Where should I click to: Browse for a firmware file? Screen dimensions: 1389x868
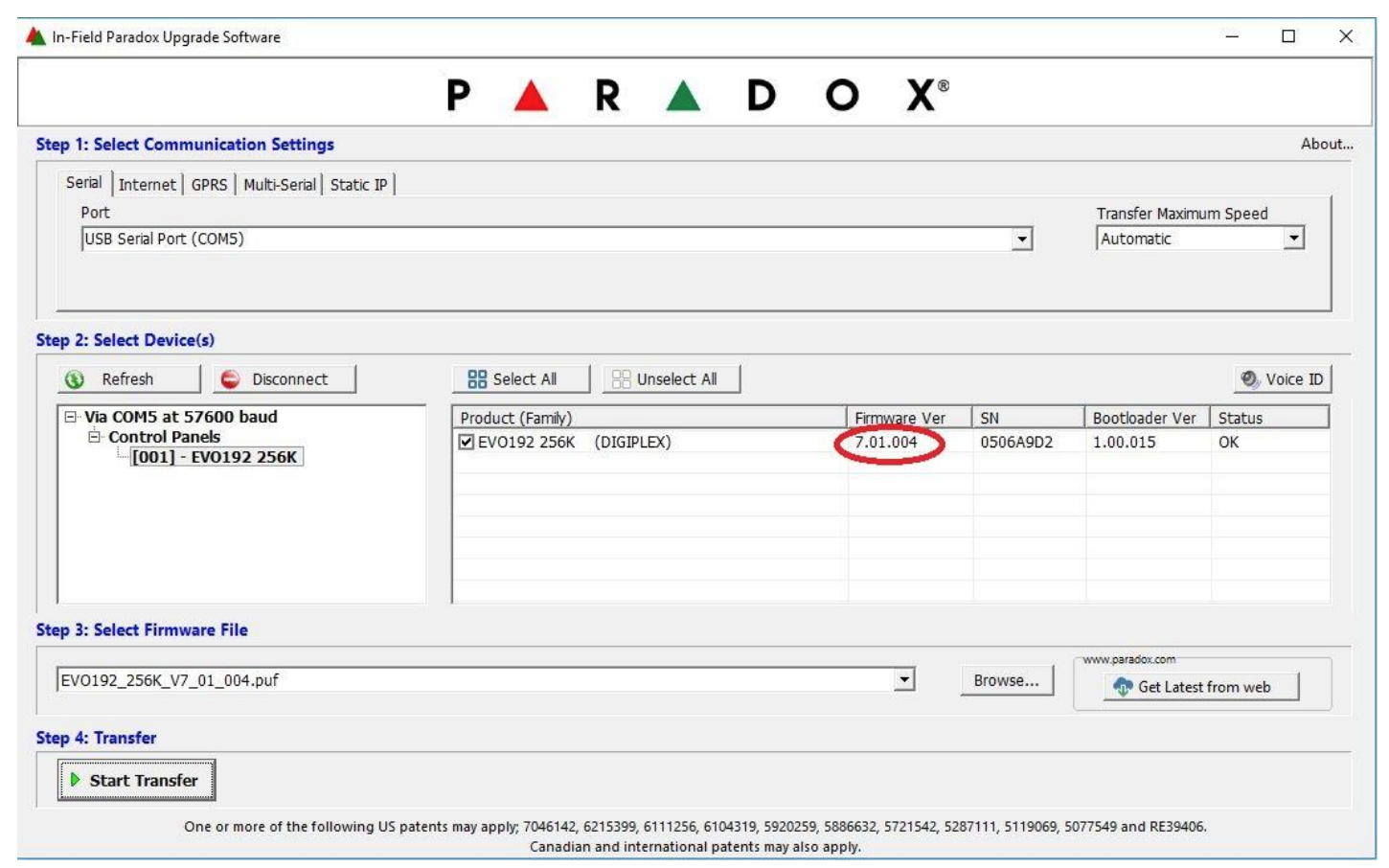pos(1006,680)
